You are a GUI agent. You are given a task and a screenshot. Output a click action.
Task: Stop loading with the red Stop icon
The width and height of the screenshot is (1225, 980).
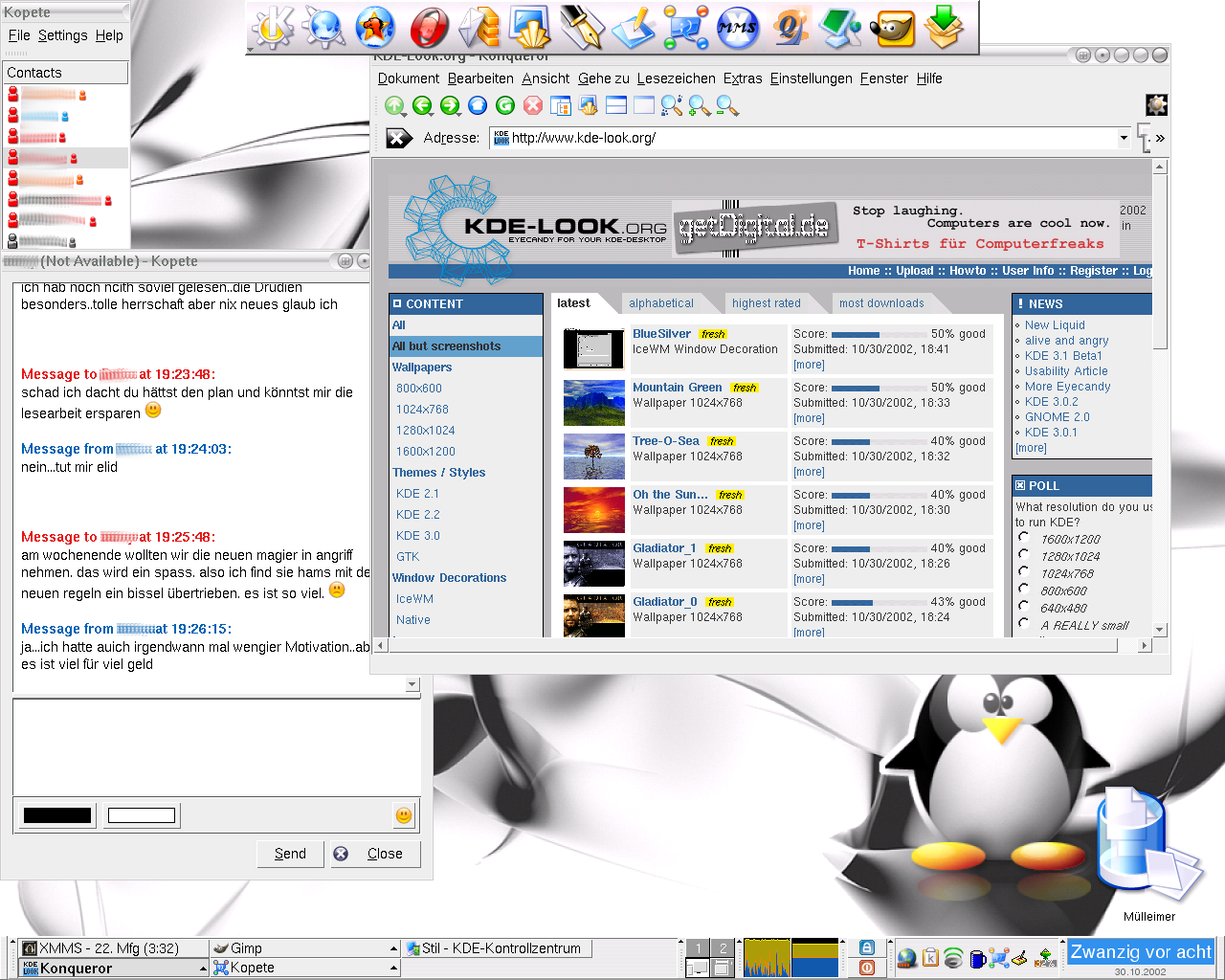[x=533, y=105]
